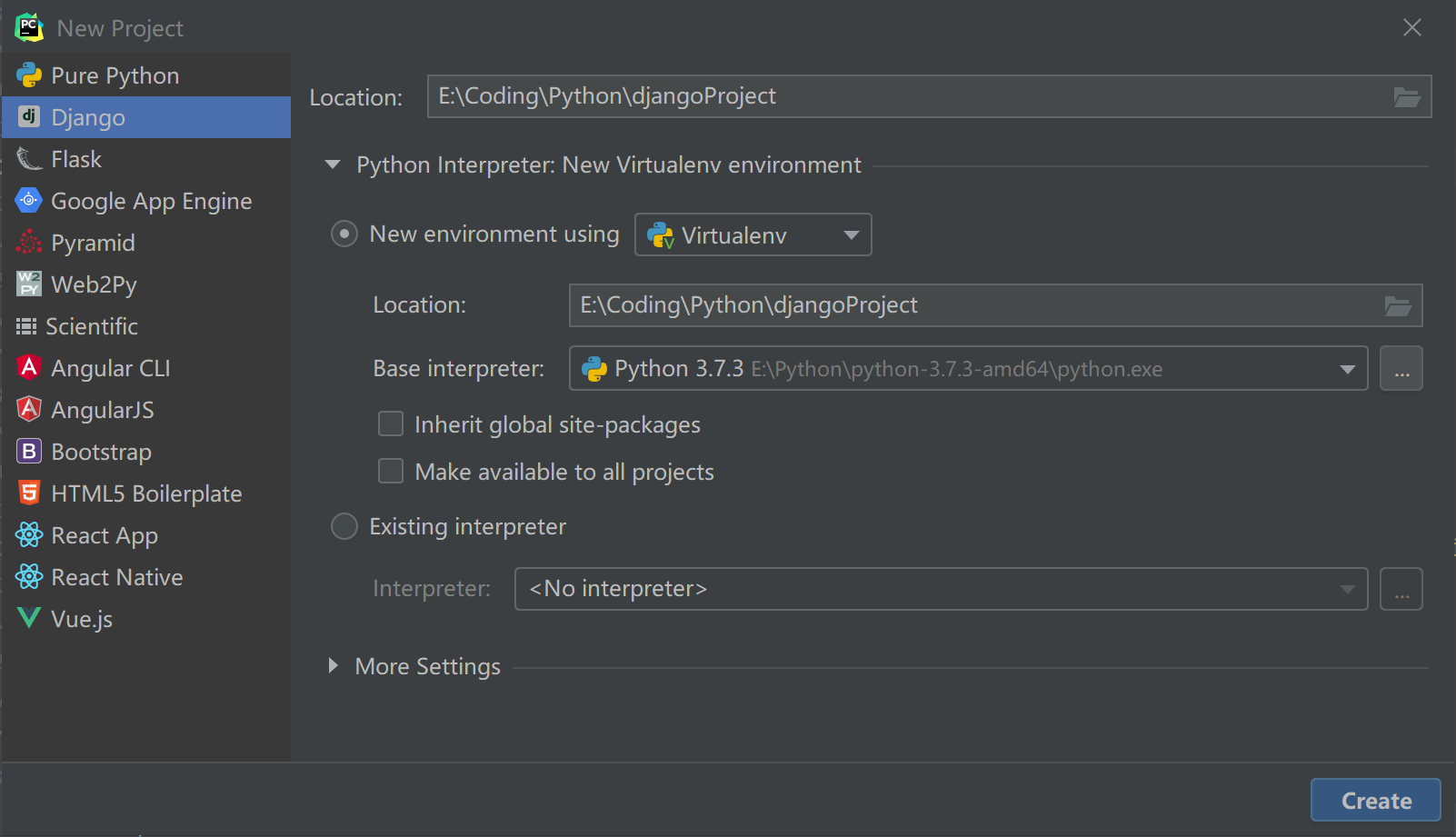Pick the HTML5 Boilerplate icon

coord(29,493)
